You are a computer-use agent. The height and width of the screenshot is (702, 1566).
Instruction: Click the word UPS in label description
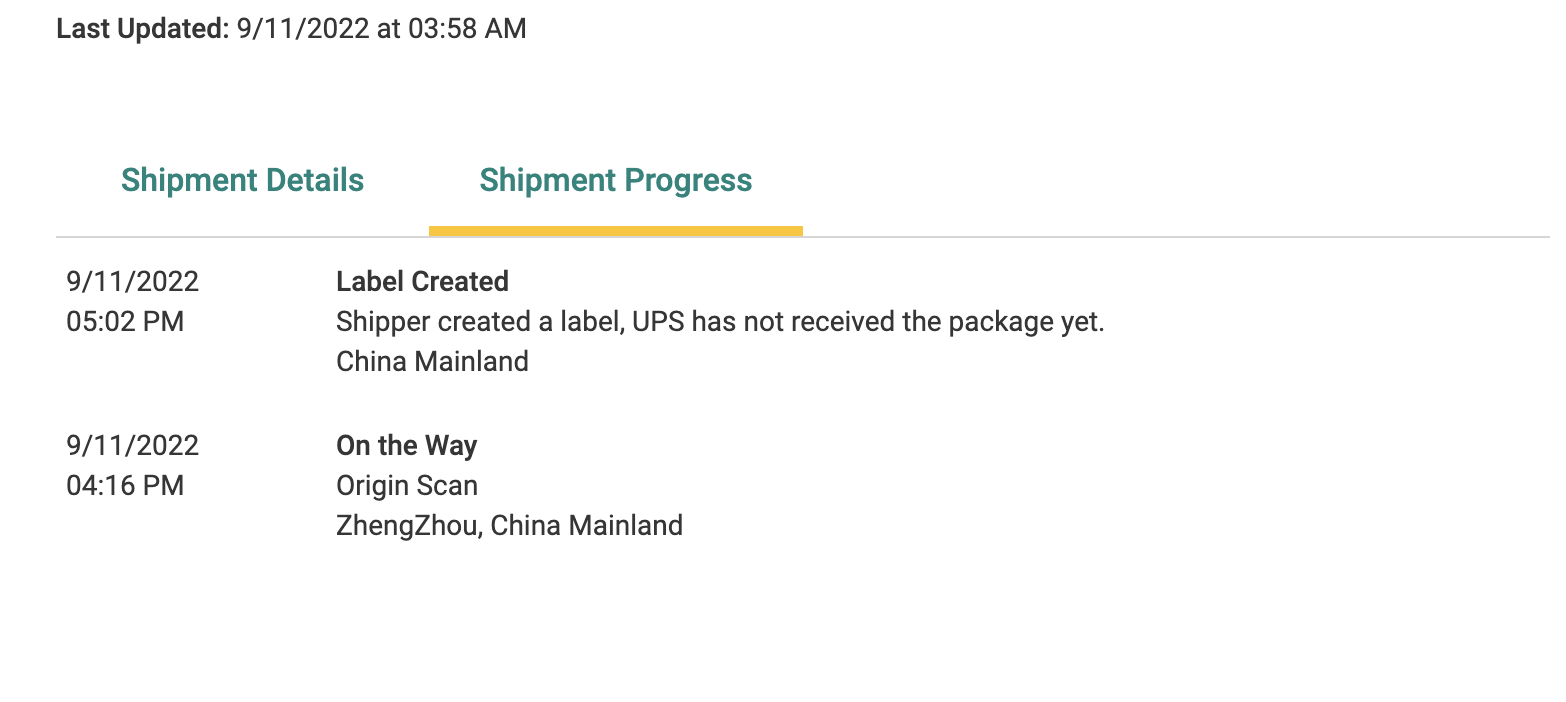[x=659, y=323]
